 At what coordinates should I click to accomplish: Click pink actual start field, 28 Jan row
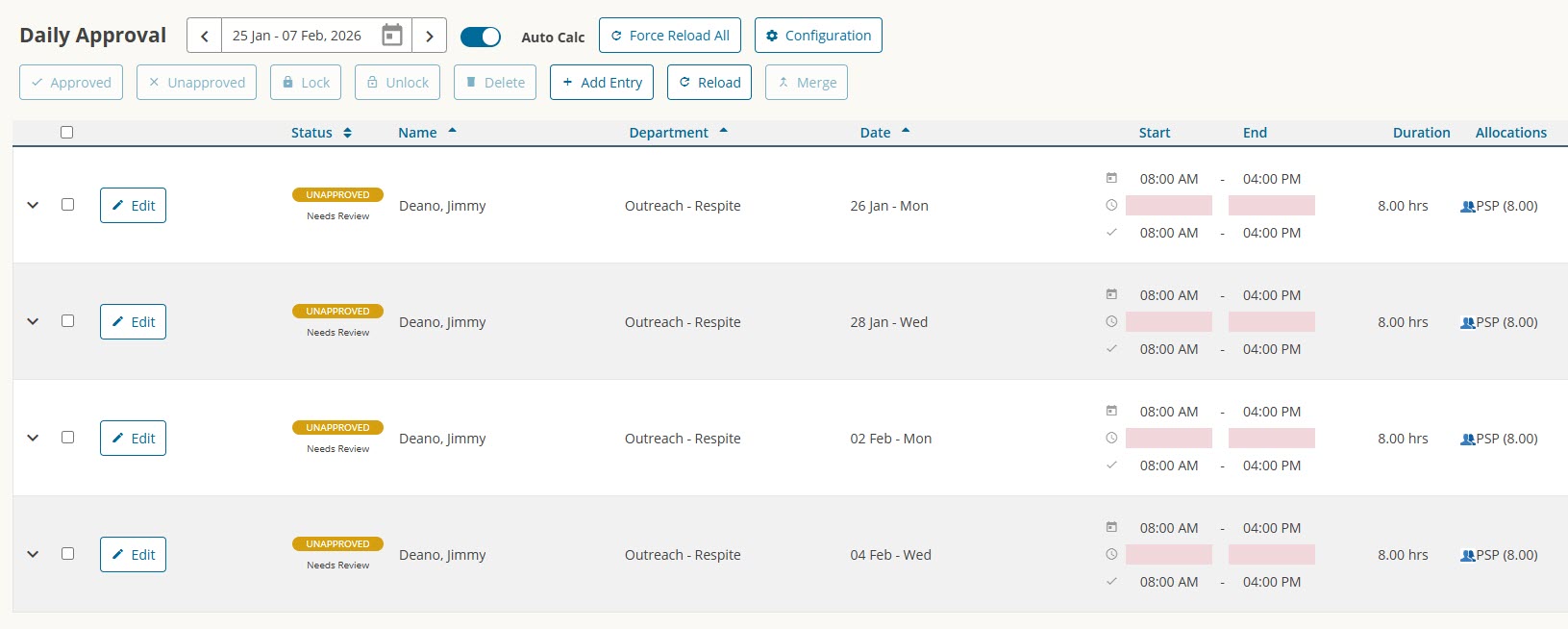(1169, 322)
